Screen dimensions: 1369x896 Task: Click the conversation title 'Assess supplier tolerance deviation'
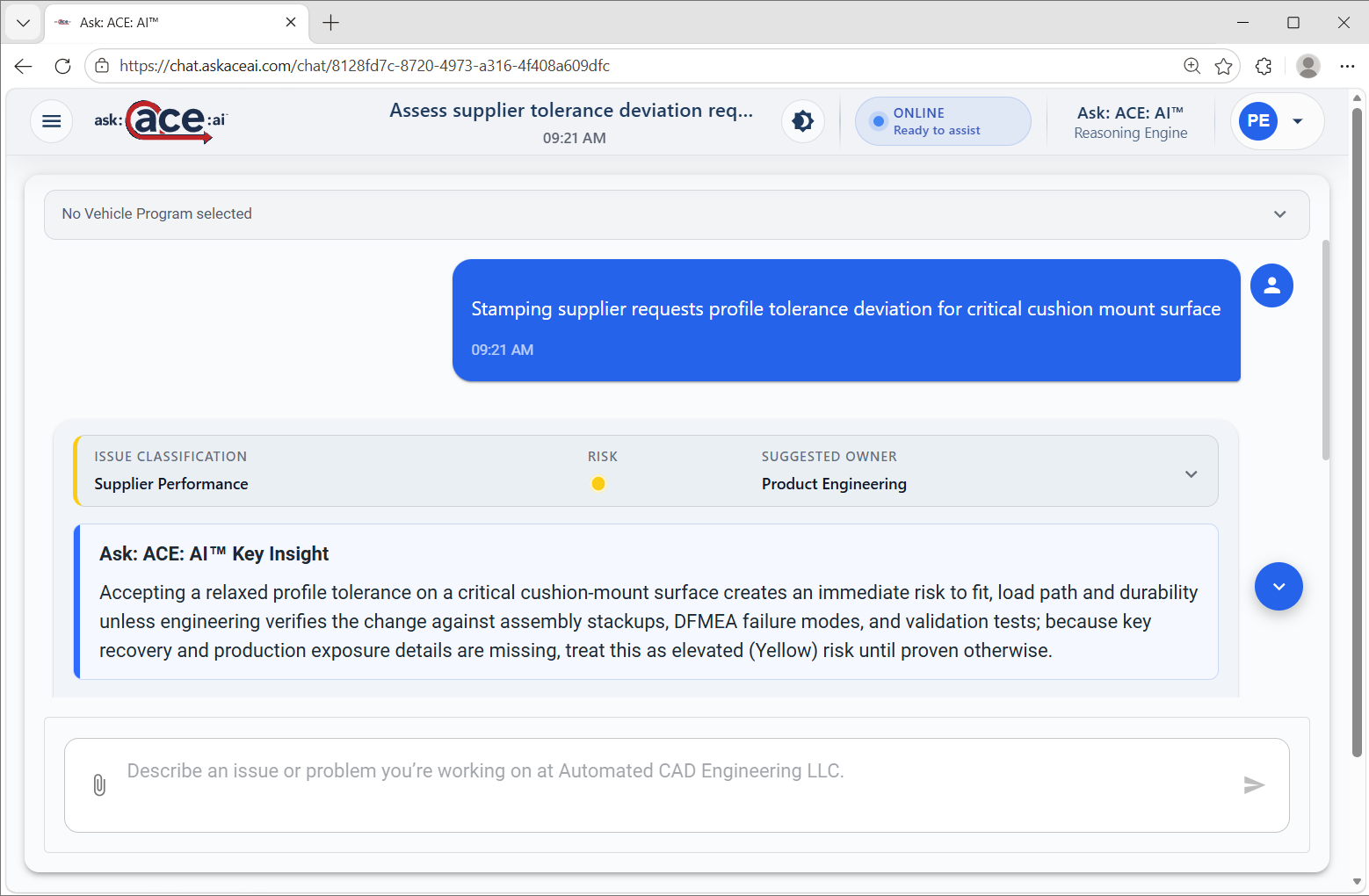pyautogui.click(x=571, y=111)
